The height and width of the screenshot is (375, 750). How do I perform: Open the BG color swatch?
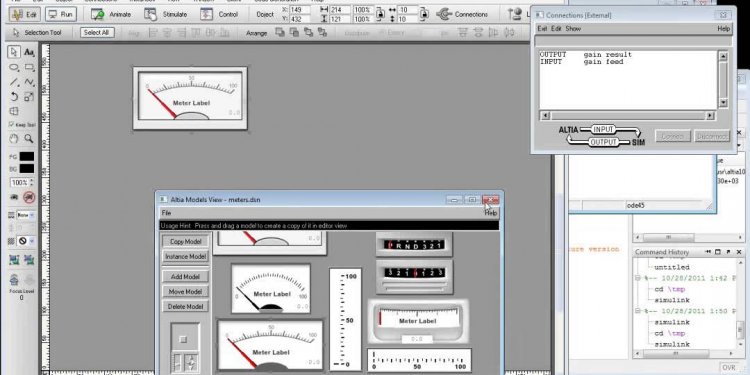click(x=27, y=168)
